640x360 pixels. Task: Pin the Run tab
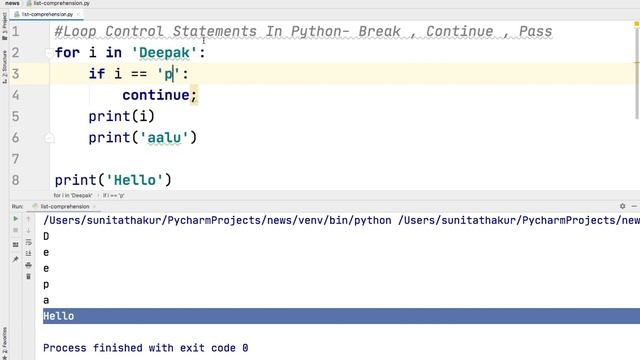pos(16,259)
